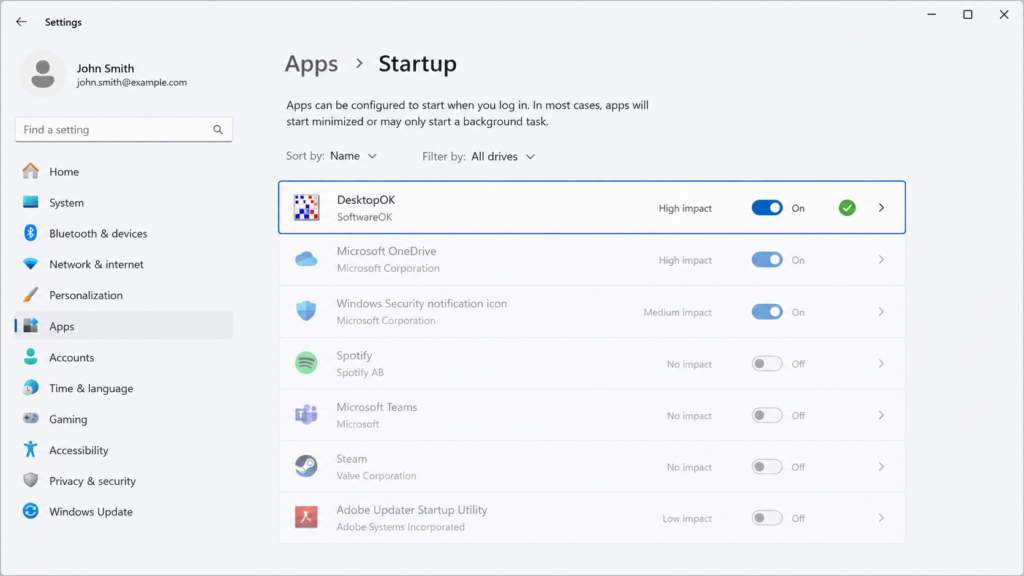Screen dimensions: 1024x576
Task: Click "Low impact" label for Adobe Updater
Action: [x=687, y=519]
